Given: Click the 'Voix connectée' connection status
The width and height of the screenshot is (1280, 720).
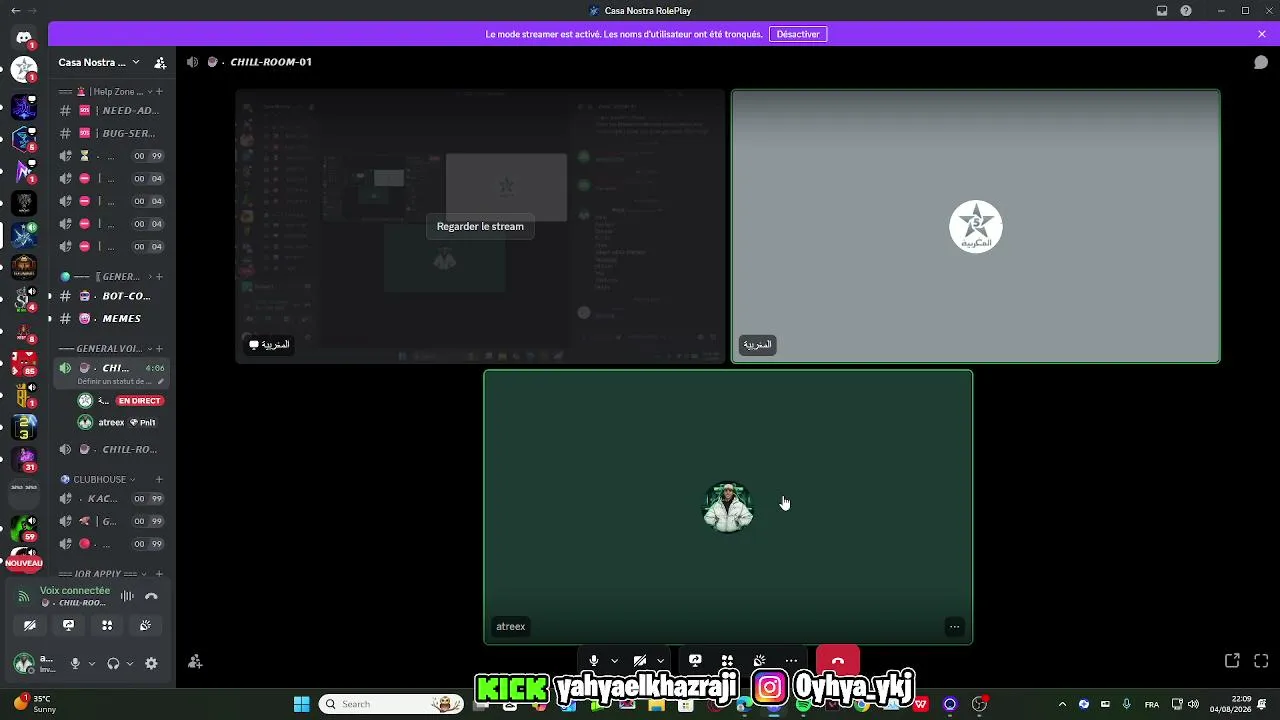Looking at the screenshot, I should (x=75, y=591).
